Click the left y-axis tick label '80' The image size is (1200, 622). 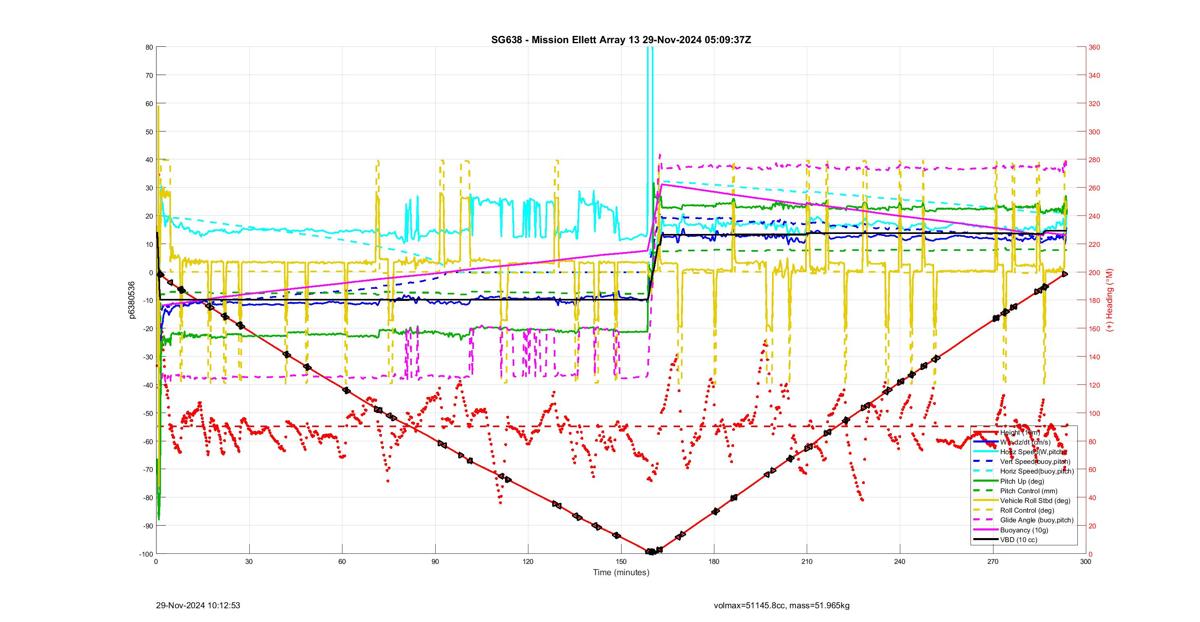148,47
